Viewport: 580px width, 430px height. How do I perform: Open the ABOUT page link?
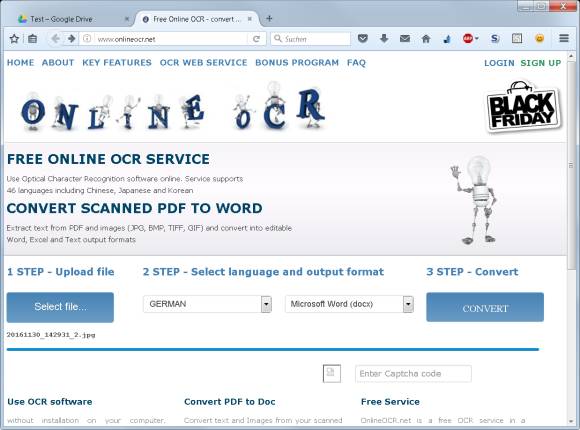click(58, 63)
